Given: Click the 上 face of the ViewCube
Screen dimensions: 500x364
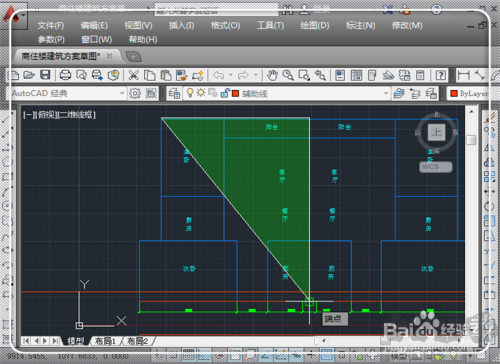Looking at the screenshot, I should pos(436,132).
